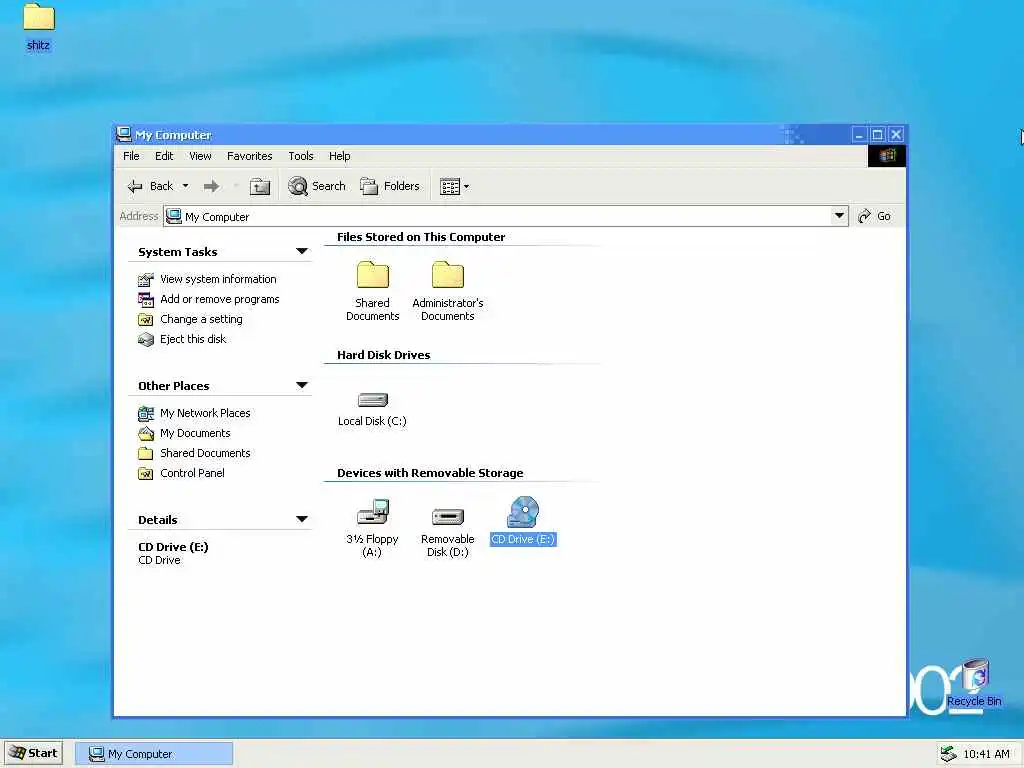This screenshot has width=1024, height=768.
Task: Open the Help menu
Action: [339, 156]
